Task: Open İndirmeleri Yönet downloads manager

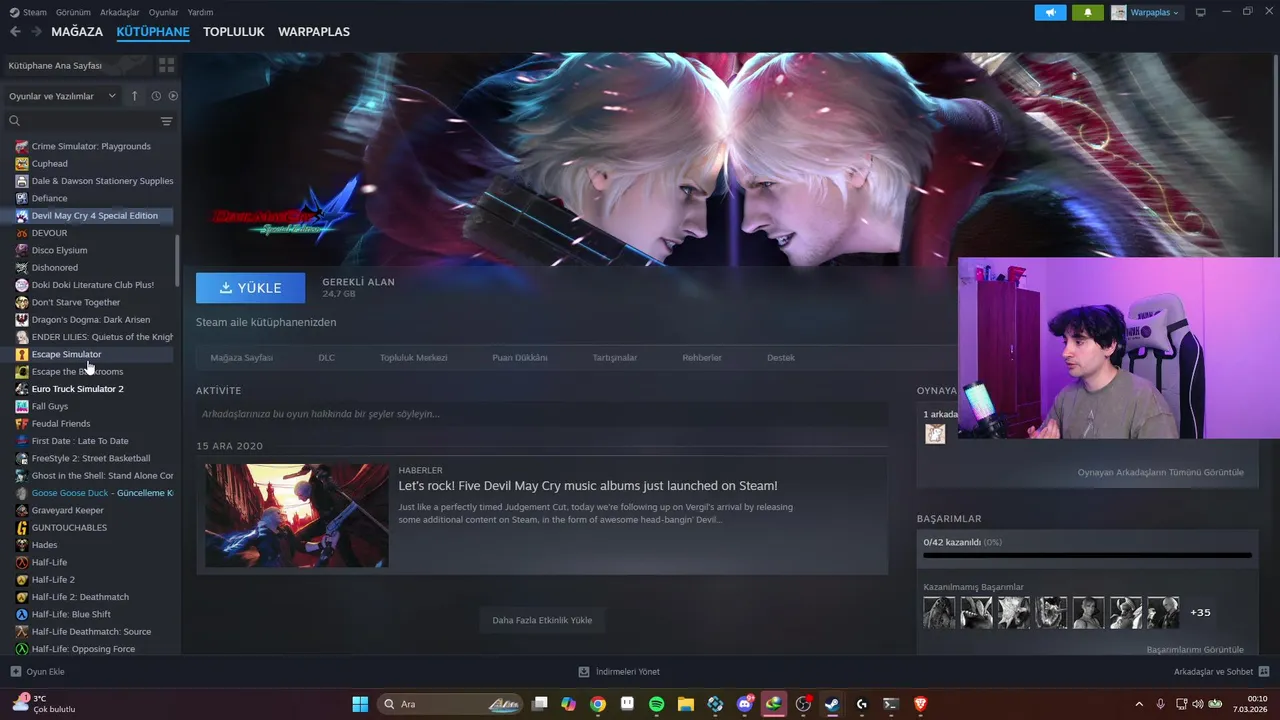Action: [x=619, y=672]
